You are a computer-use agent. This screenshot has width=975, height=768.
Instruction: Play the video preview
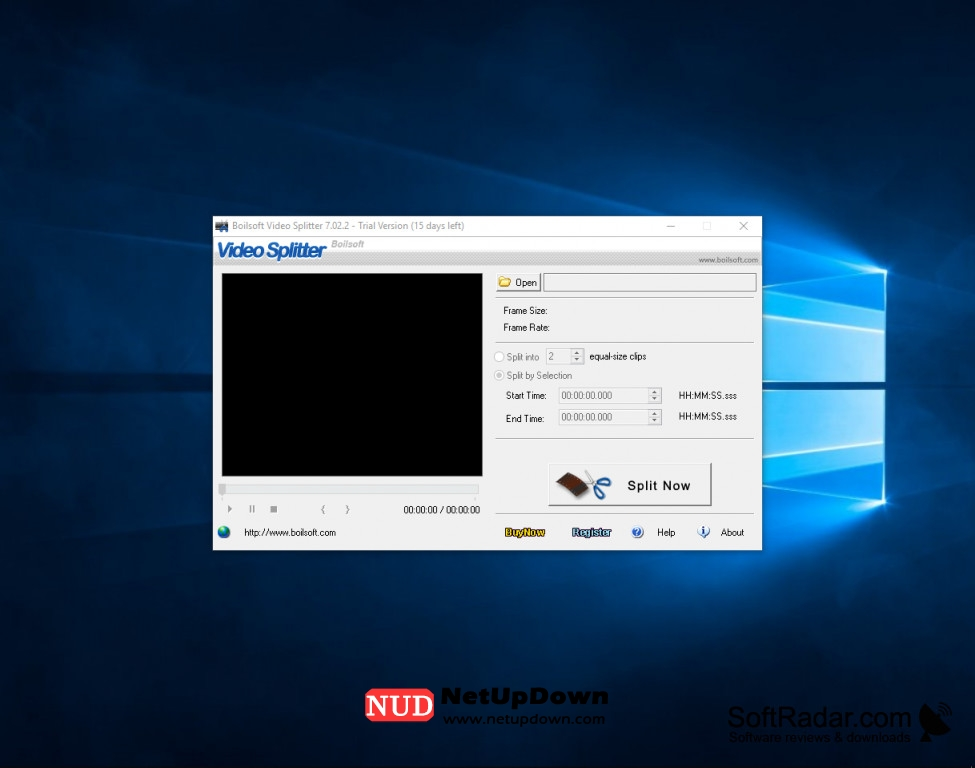[x=229, y=509]
